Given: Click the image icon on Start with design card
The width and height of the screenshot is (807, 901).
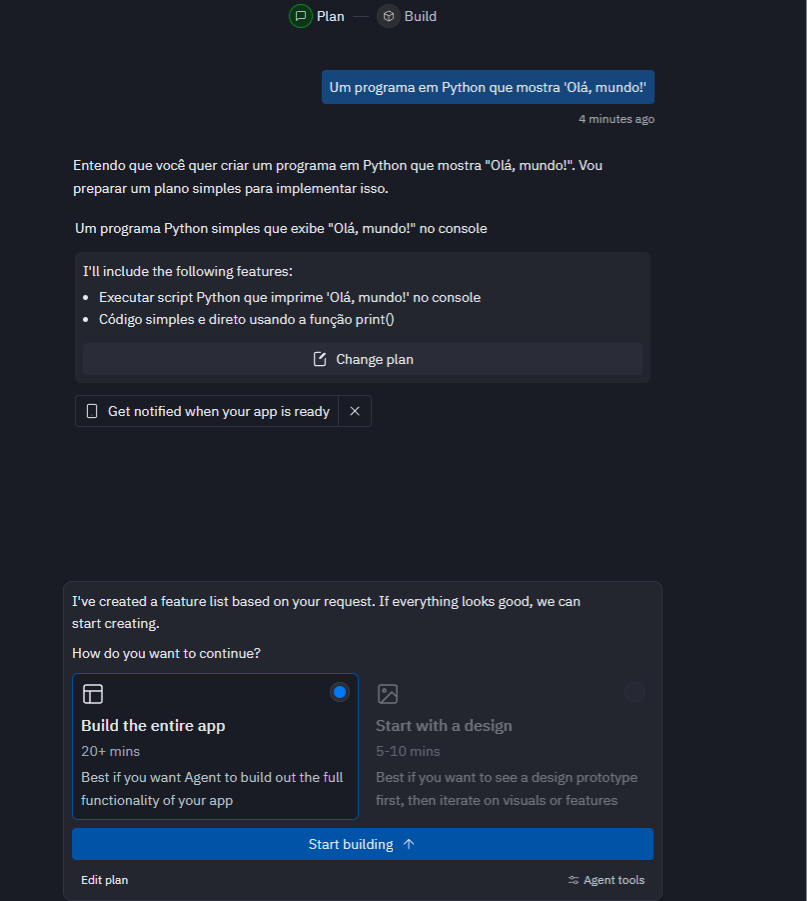Looking at the screenshot, I should pos(387,691).
